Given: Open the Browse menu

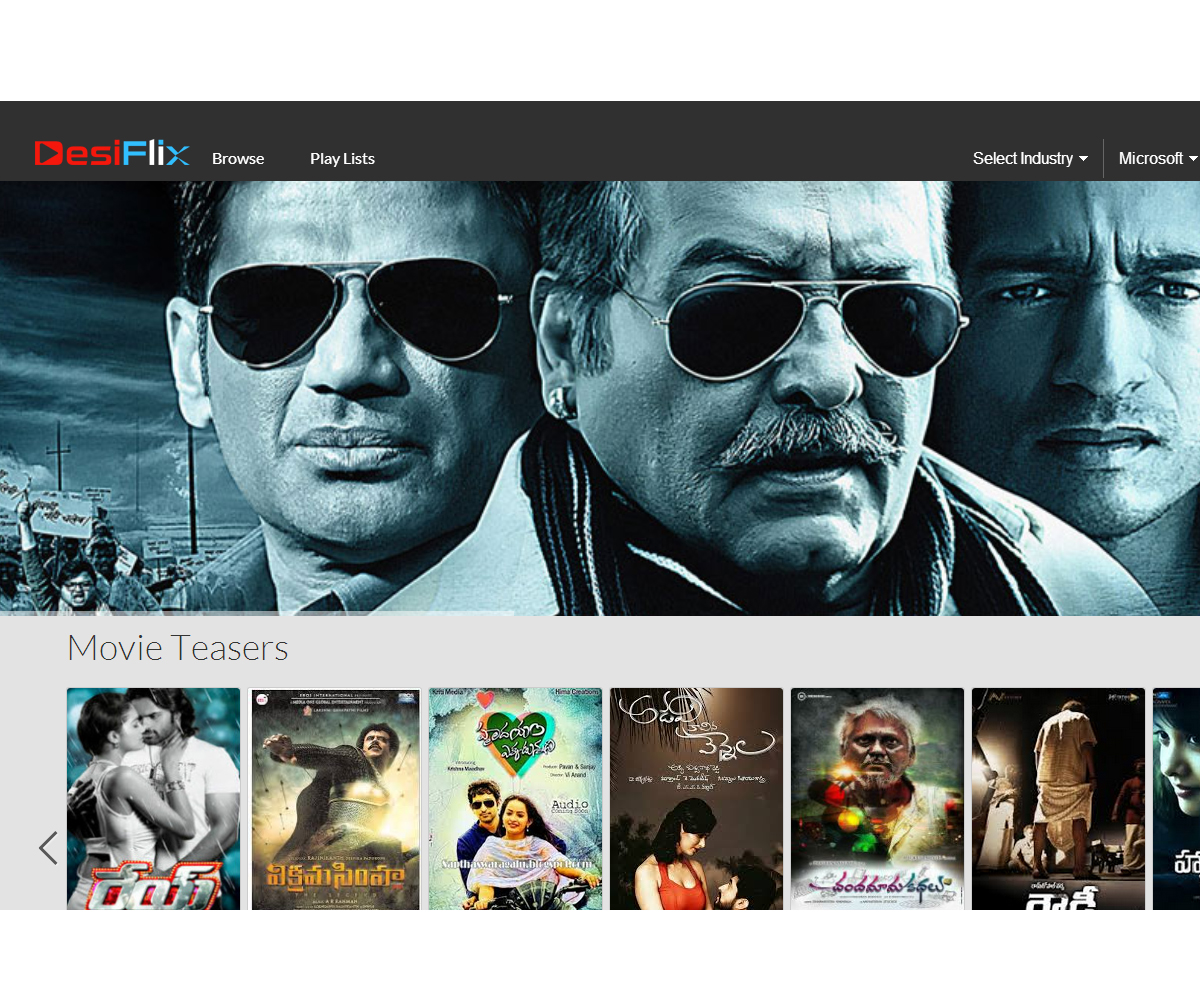Looking at the screenshot, I should tap(238, 158).
